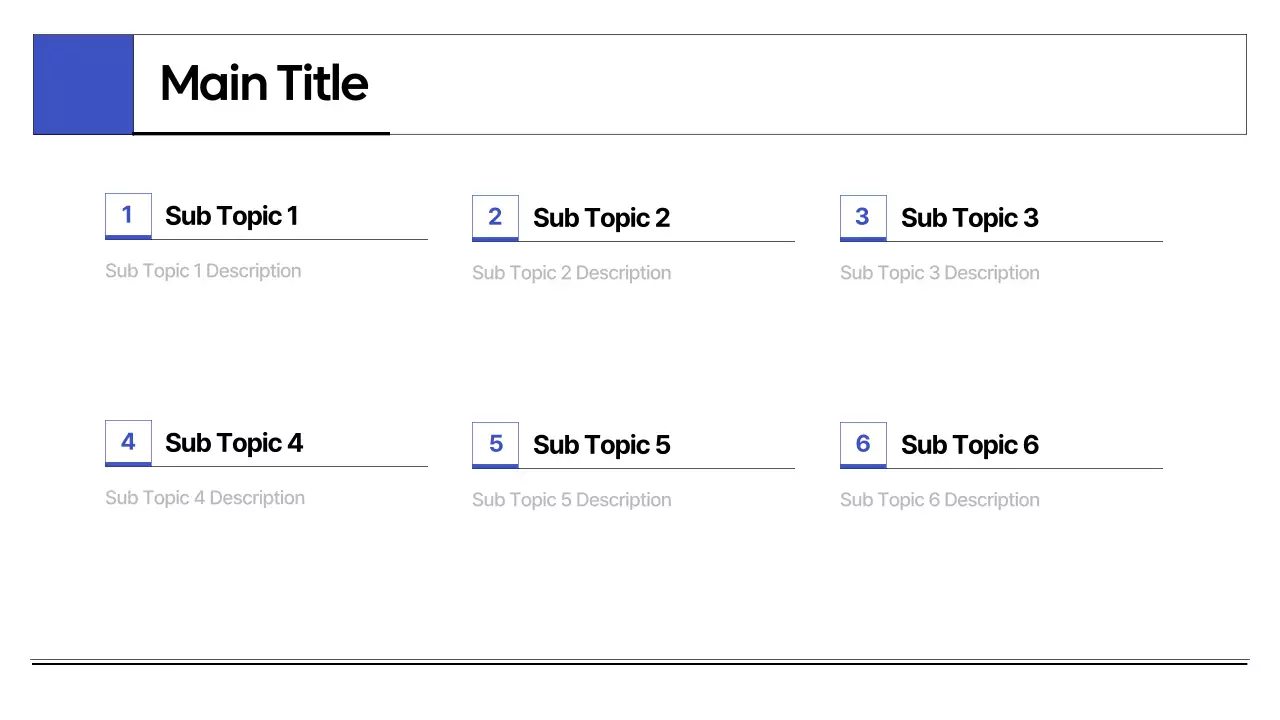Click the Sub Topic 5 heading
Screen dimensions: 1280x720
pos(601,445)
